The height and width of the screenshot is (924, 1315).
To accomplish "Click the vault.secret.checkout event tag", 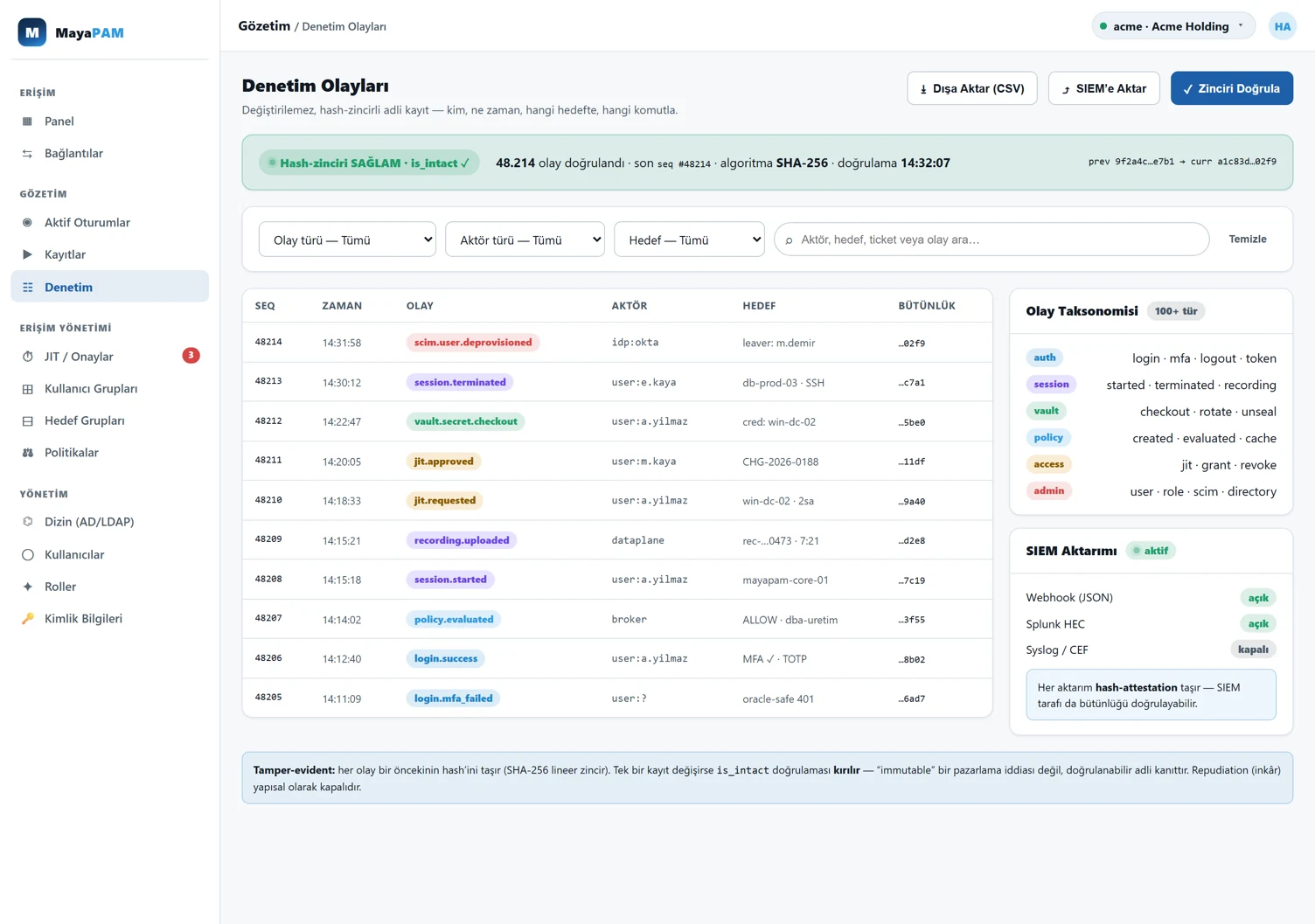I will tap(465, 421).
